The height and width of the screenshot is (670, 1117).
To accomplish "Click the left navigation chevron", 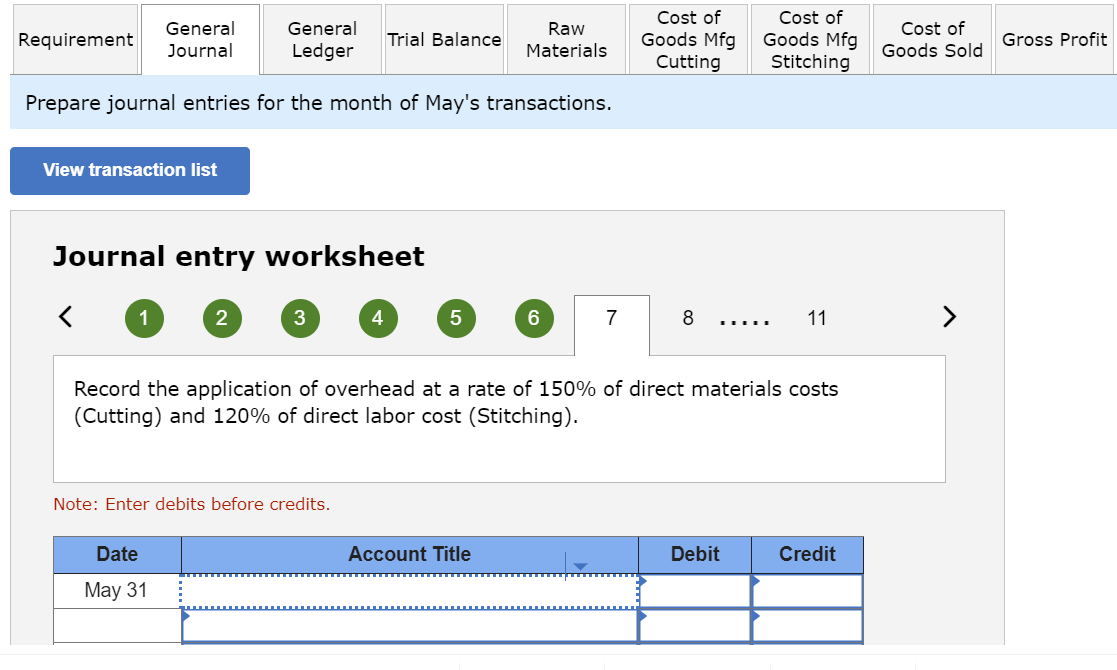I will [x=65, y=317].
